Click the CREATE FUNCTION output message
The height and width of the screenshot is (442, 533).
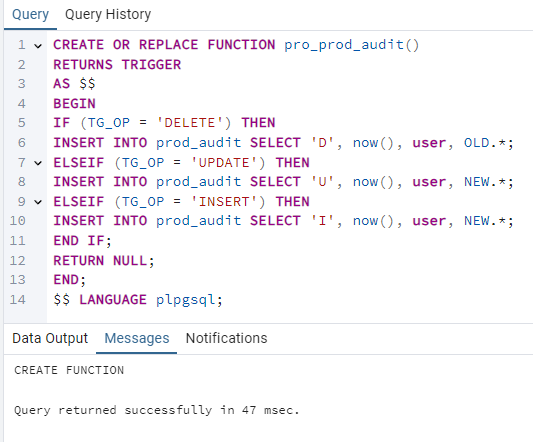[69, 370]
